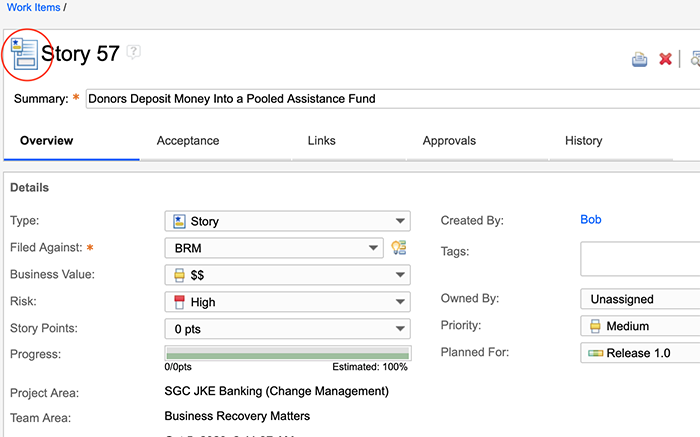This screenshot has height=437, width=700.
Task: Expand the Filed Against BRM dropdown
Action: [273, 247]
